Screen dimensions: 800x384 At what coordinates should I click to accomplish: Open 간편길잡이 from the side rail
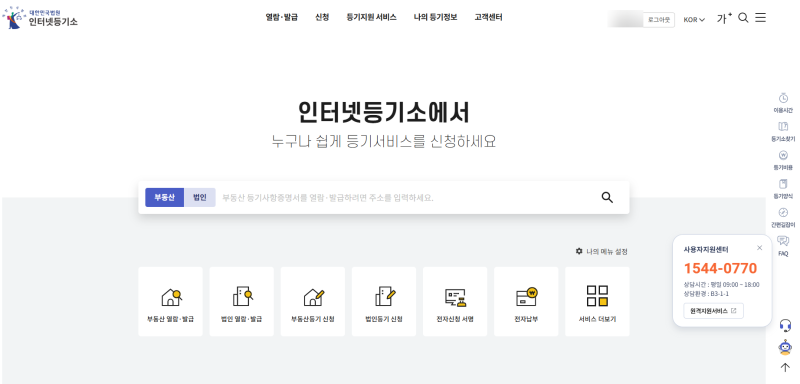(x=783, y=217)
